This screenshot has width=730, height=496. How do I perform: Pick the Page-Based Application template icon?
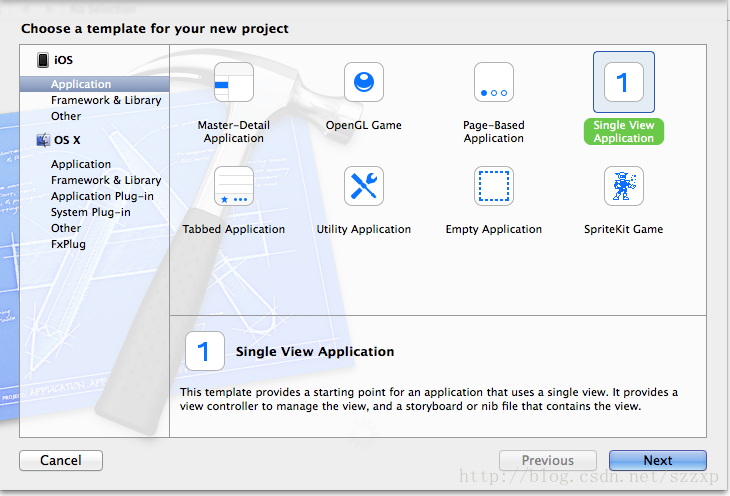point(493,82)
